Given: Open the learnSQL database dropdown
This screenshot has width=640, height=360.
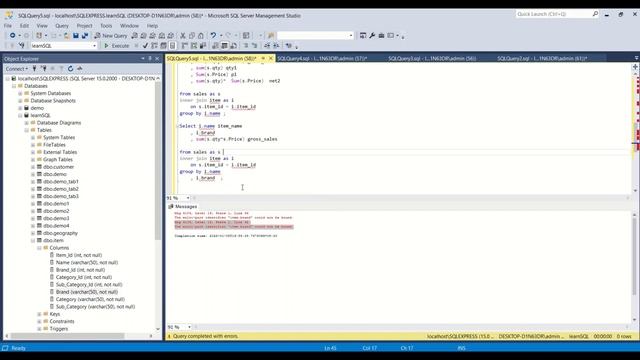Looking at the screenshot, I should click(94, 46).
